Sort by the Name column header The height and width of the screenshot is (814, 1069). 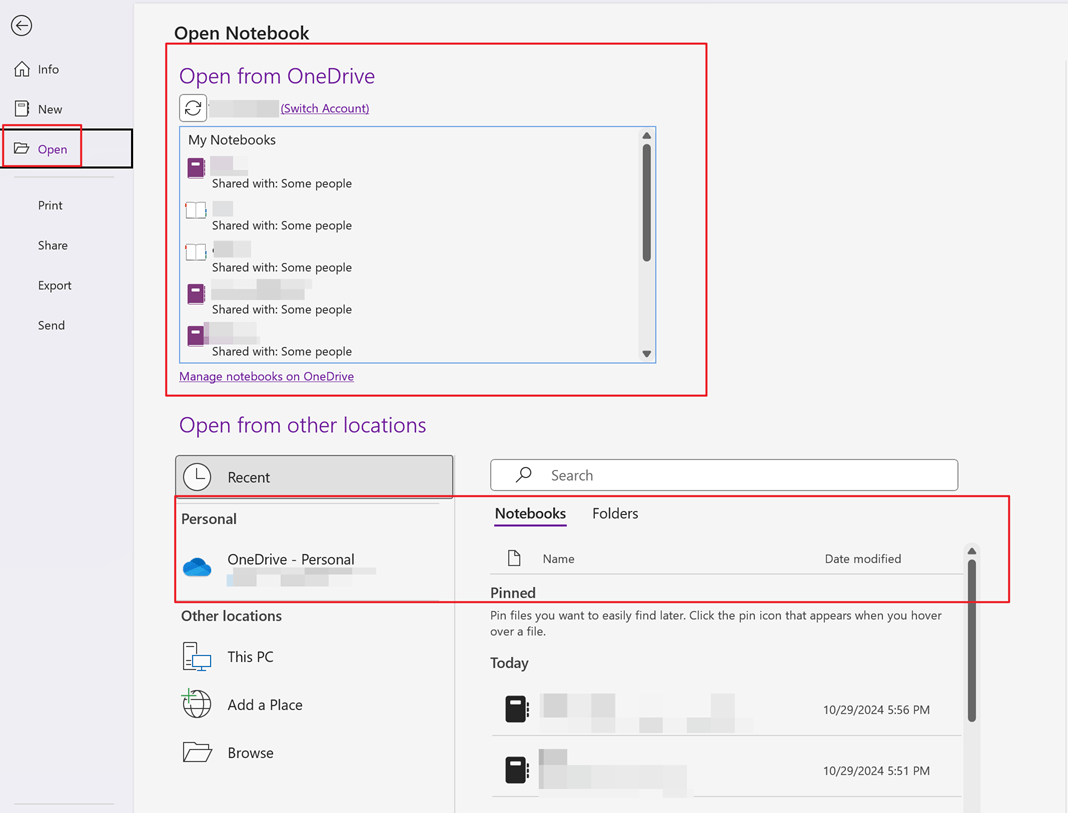pyautogui.click(x=558, y=559)
